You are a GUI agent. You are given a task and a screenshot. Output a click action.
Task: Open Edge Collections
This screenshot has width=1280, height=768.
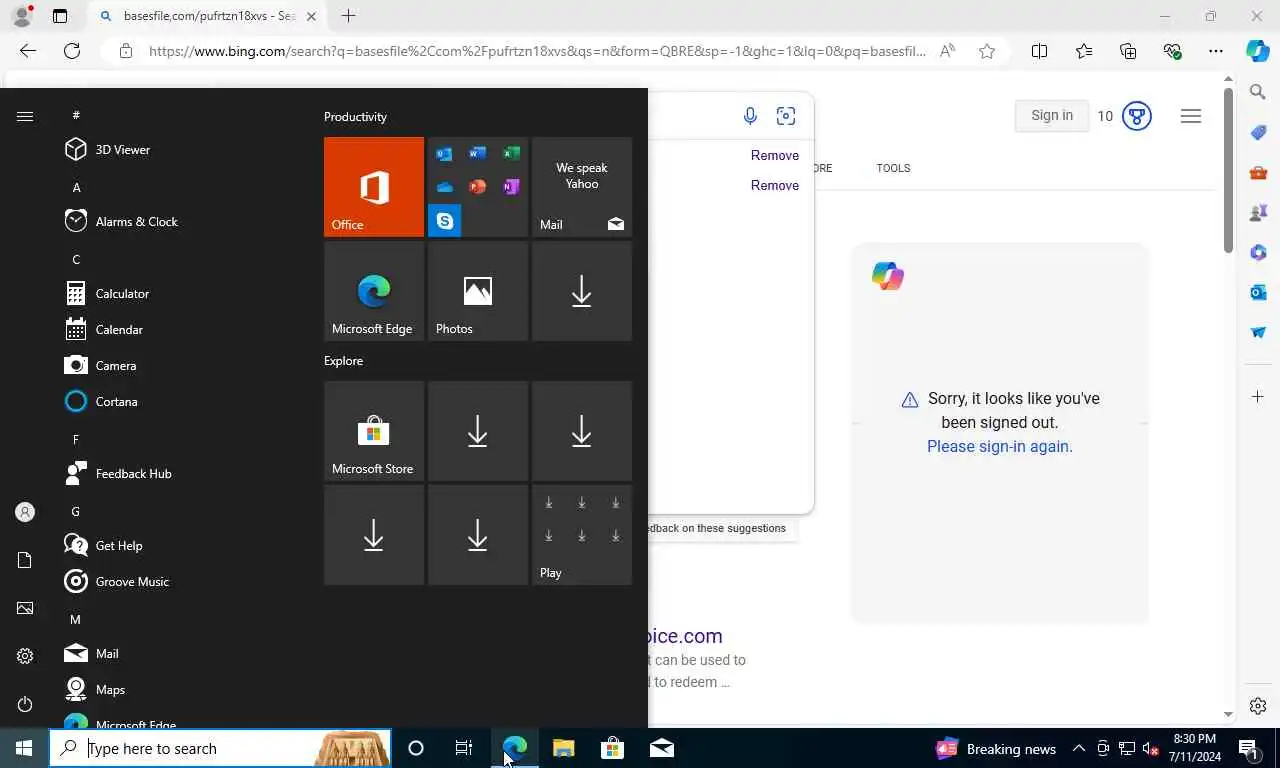1128,51
